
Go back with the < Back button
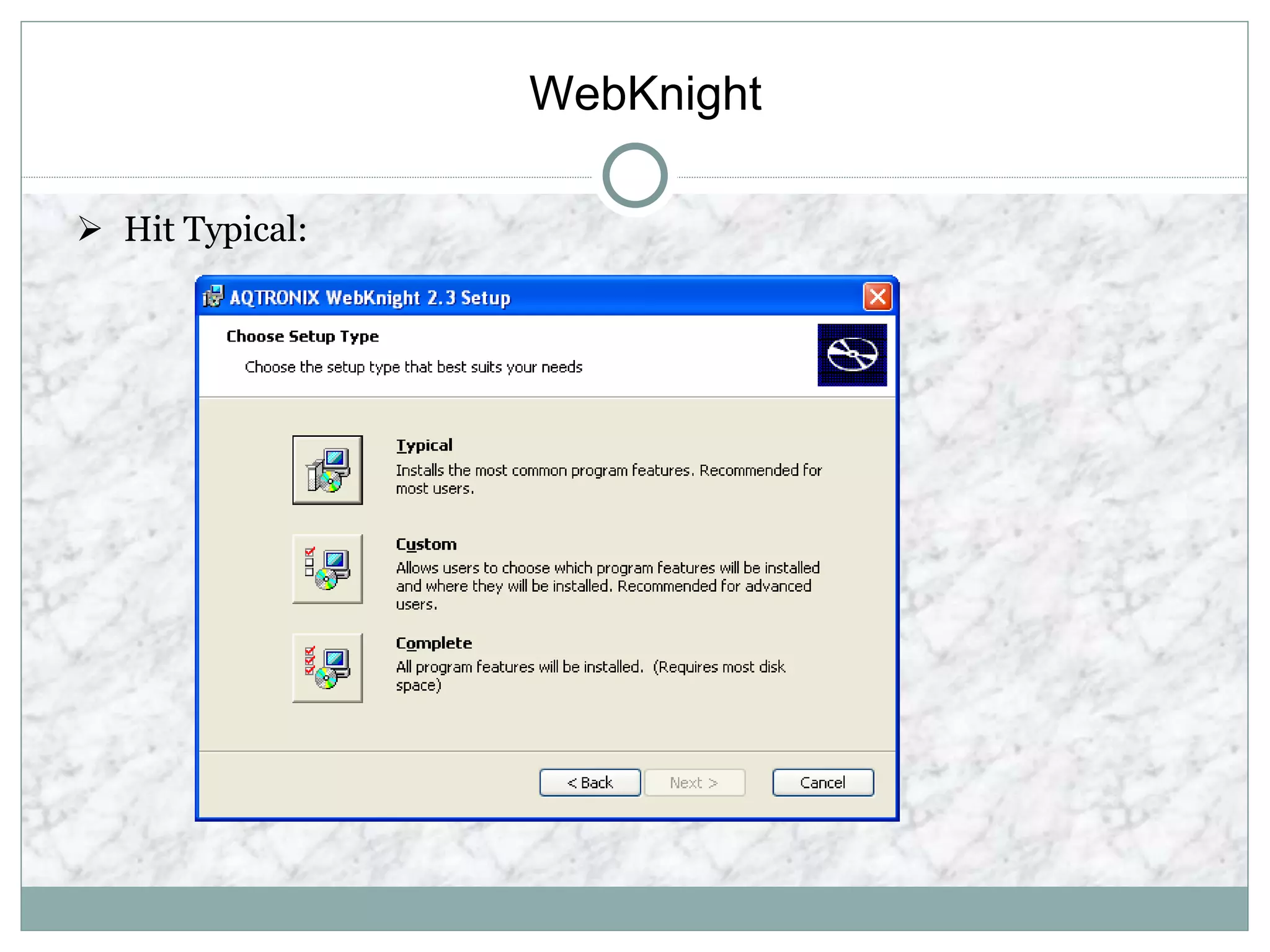590,783
